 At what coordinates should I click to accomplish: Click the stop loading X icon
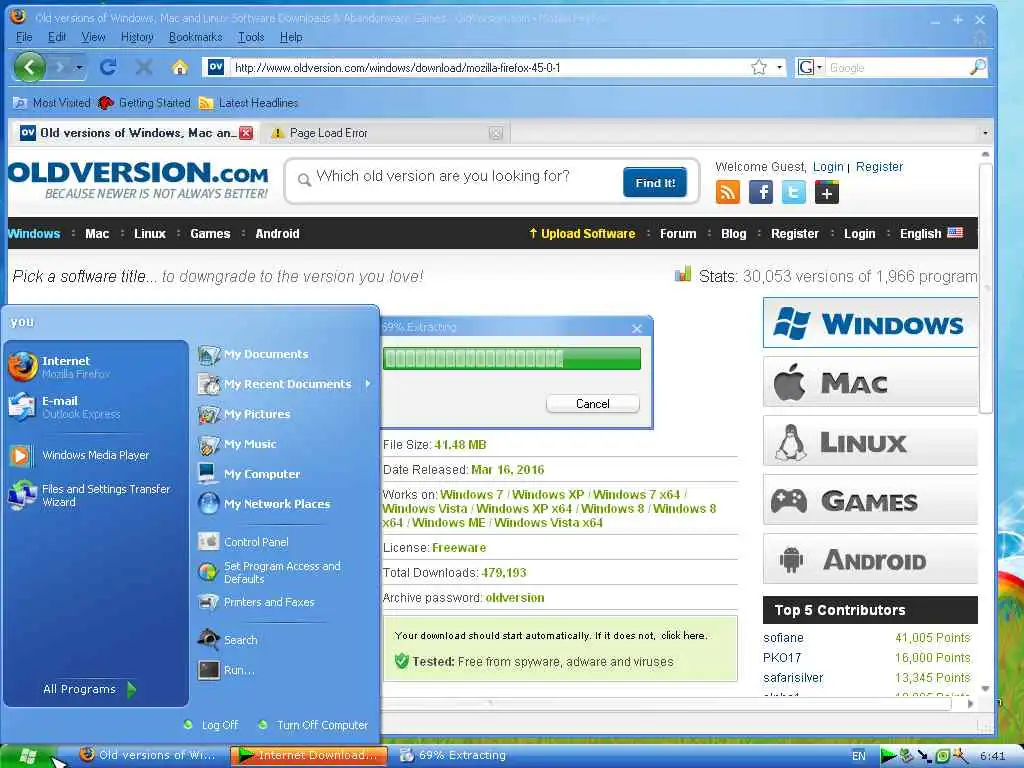pyautogui.click(x=144, y=67)
